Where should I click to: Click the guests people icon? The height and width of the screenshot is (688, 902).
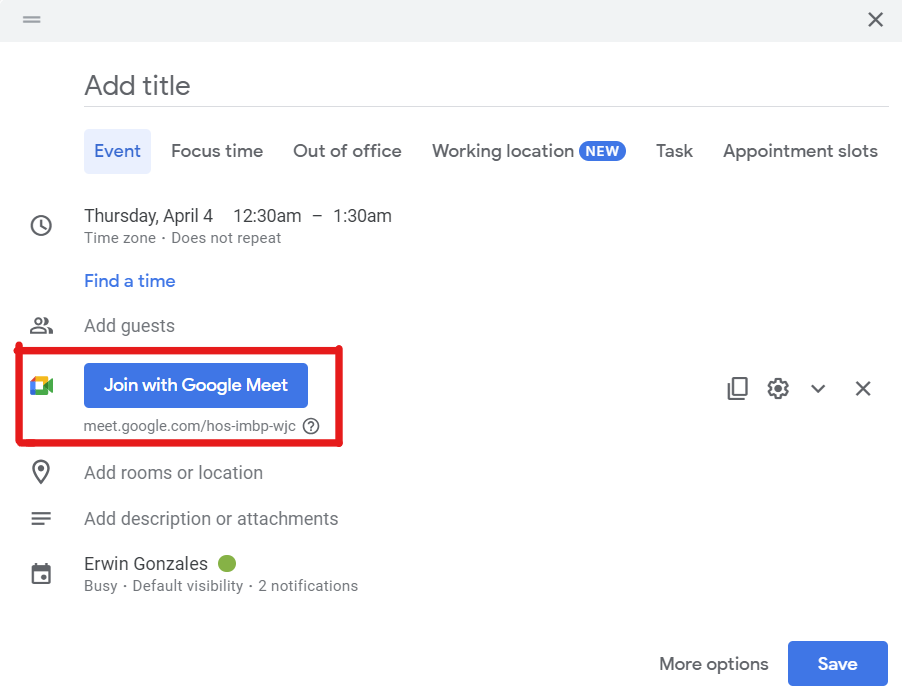pos(41,326)
